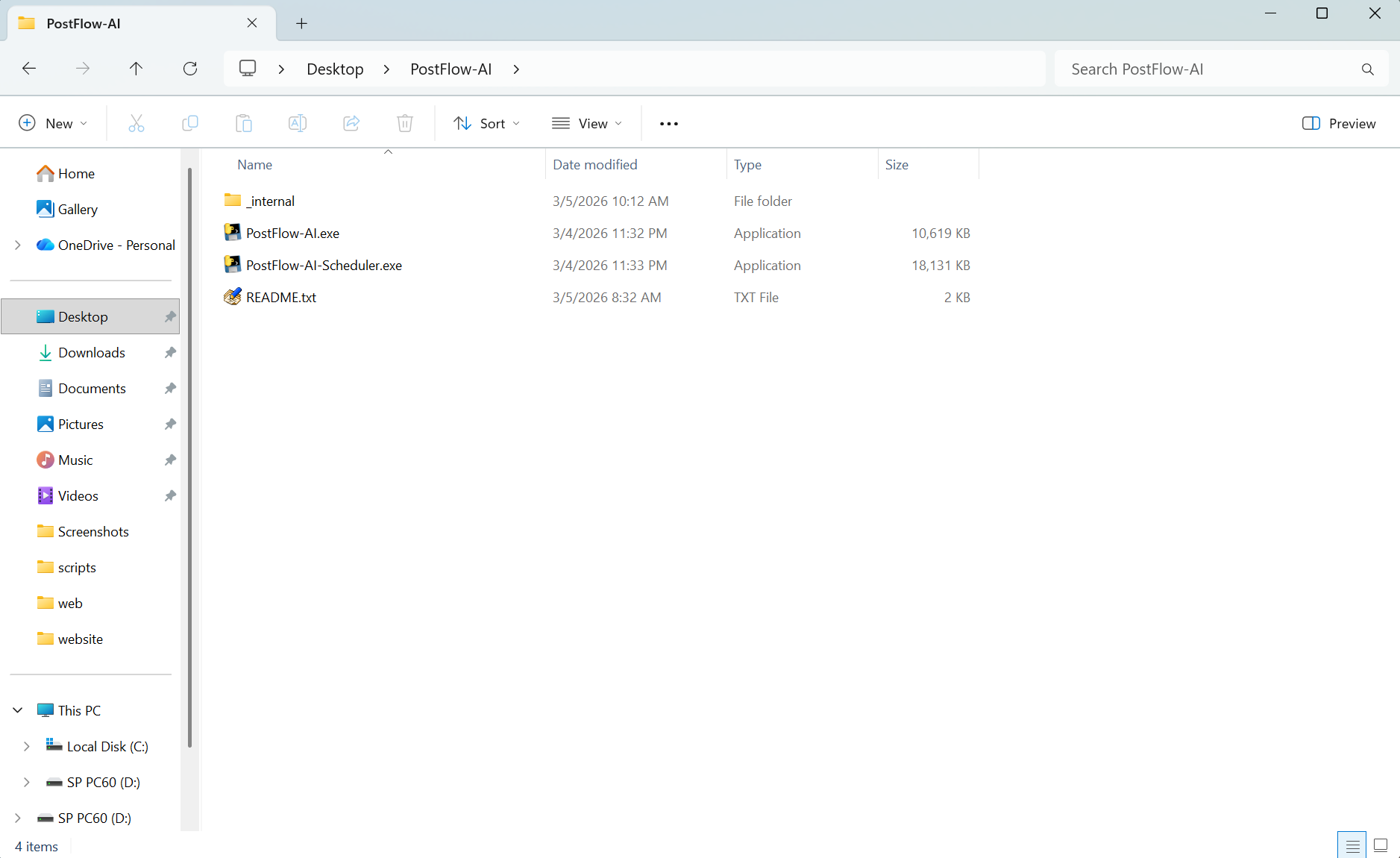Refresh the current folder view
1400x858 pixels.
click(191, 69)
